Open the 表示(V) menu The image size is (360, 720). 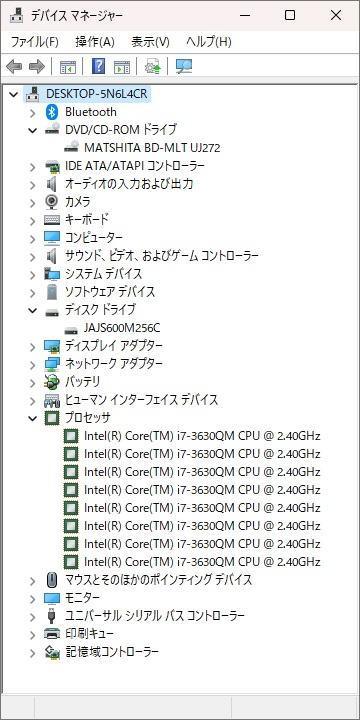(x=150, y=42)
